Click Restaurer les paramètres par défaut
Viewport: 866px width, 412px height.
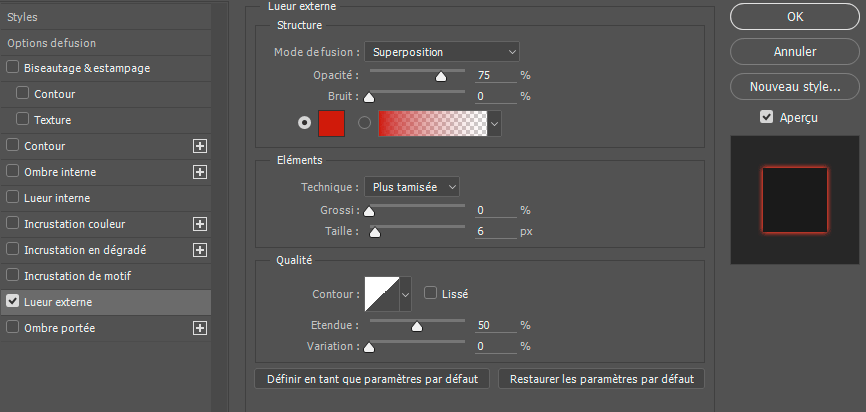[602, 379]
